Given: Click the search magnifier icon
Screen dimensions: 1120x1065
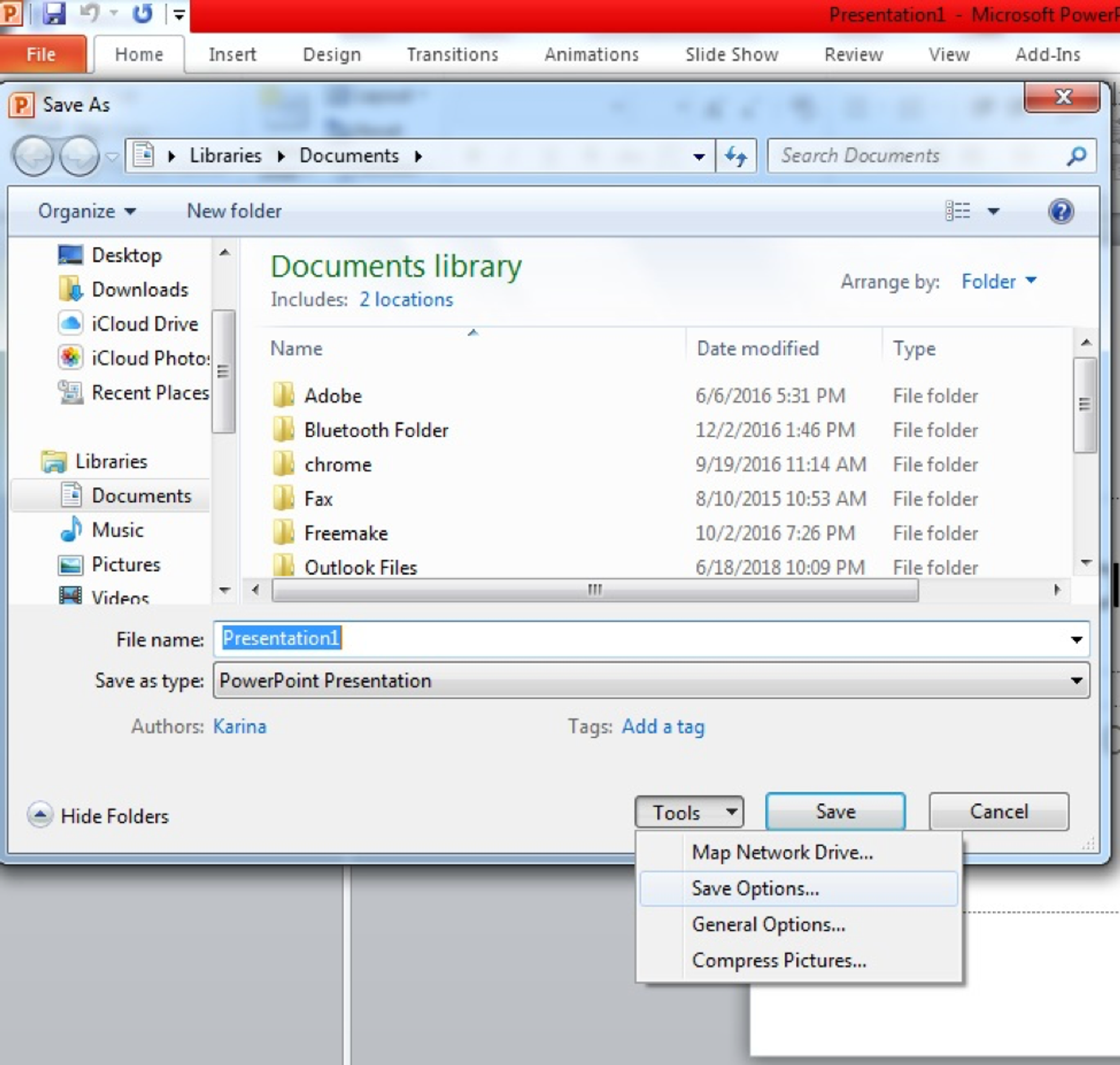Looking at the screenshot, I should [1076, 155].
